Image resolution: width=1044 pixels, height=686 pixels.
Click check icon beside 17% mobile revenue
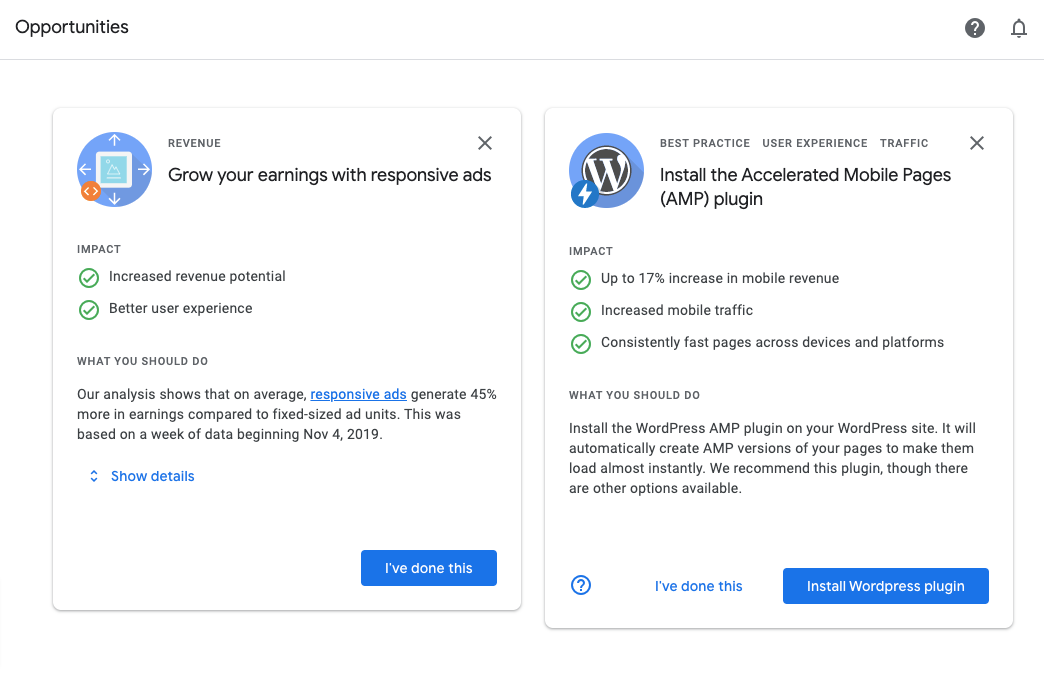pyautogui.click(x=581, y=279)
